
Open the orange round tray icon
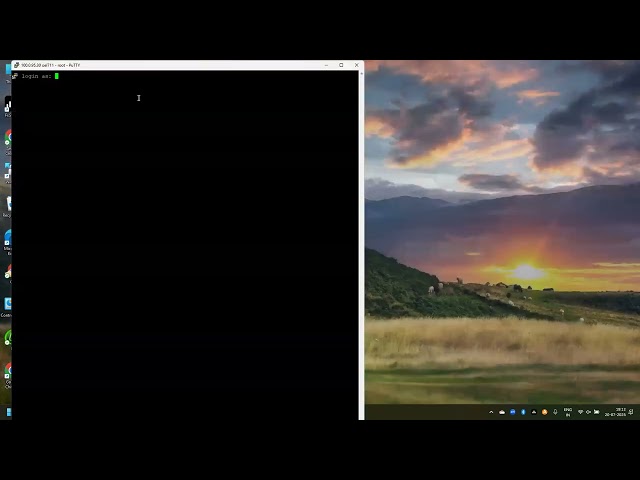544,412
